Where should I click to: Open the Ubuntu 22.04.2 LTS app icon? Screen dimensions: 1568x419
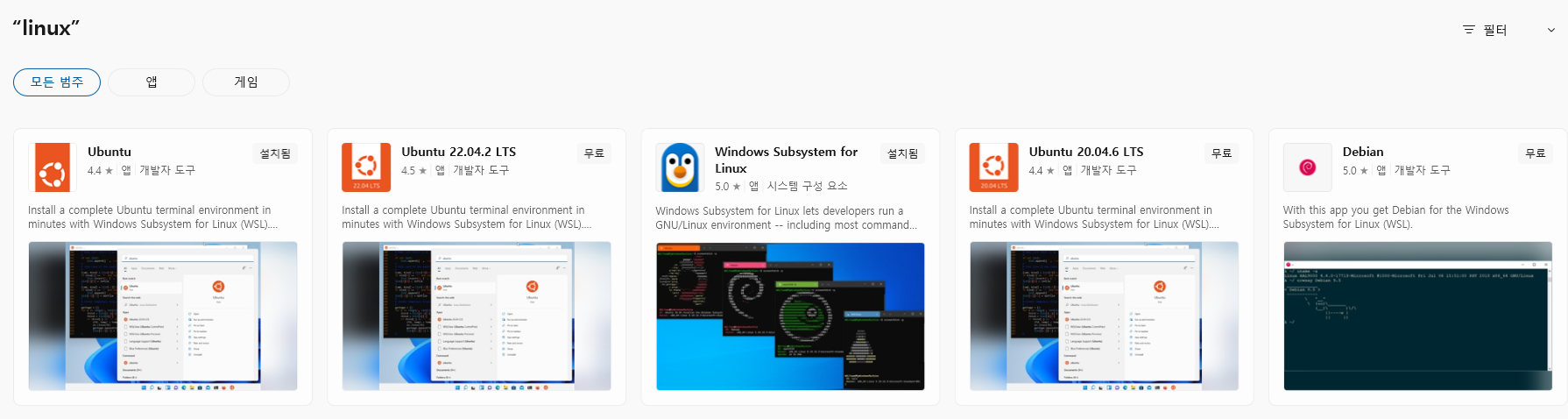point(366,167)
